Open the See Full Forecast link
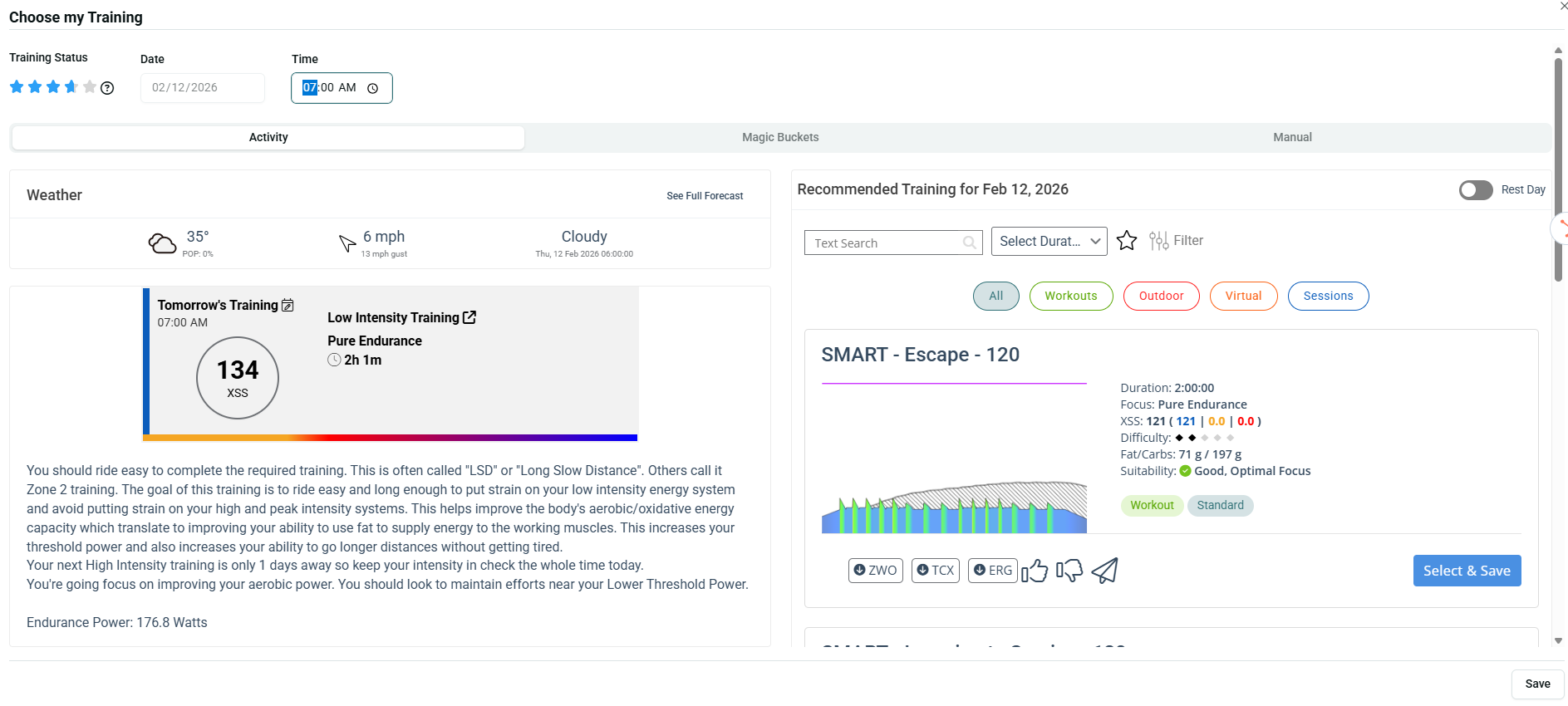Viewport: 1568px width, 706px height. point(705,196)
